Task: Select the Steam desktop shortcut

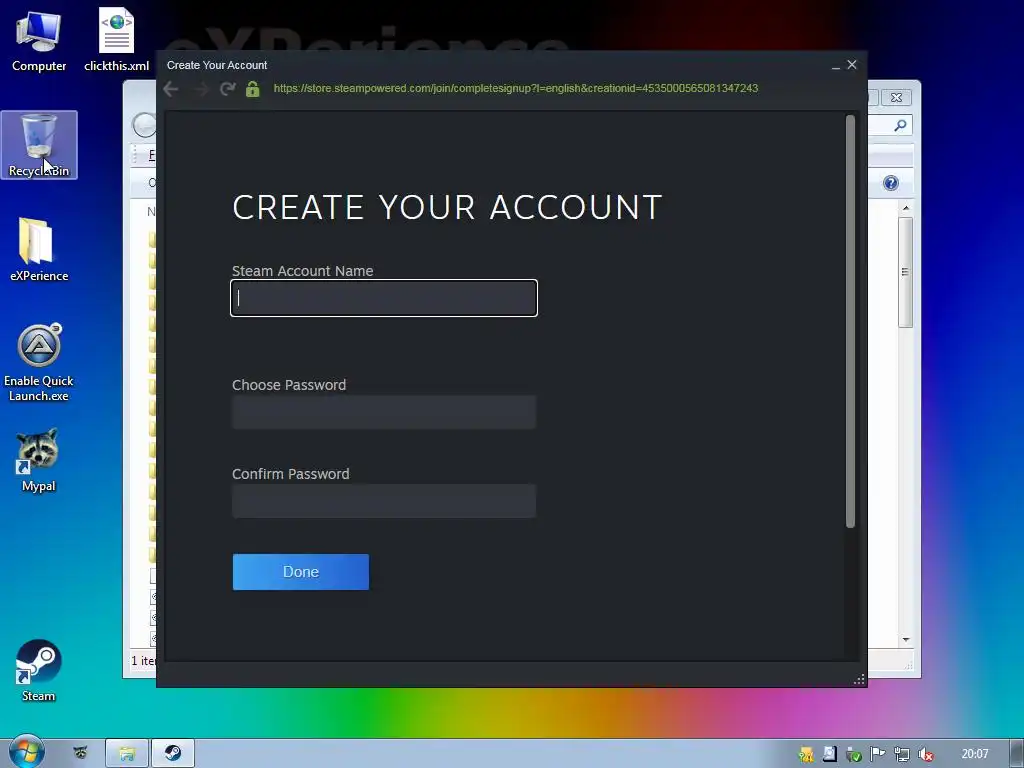Action: [39, 671]
